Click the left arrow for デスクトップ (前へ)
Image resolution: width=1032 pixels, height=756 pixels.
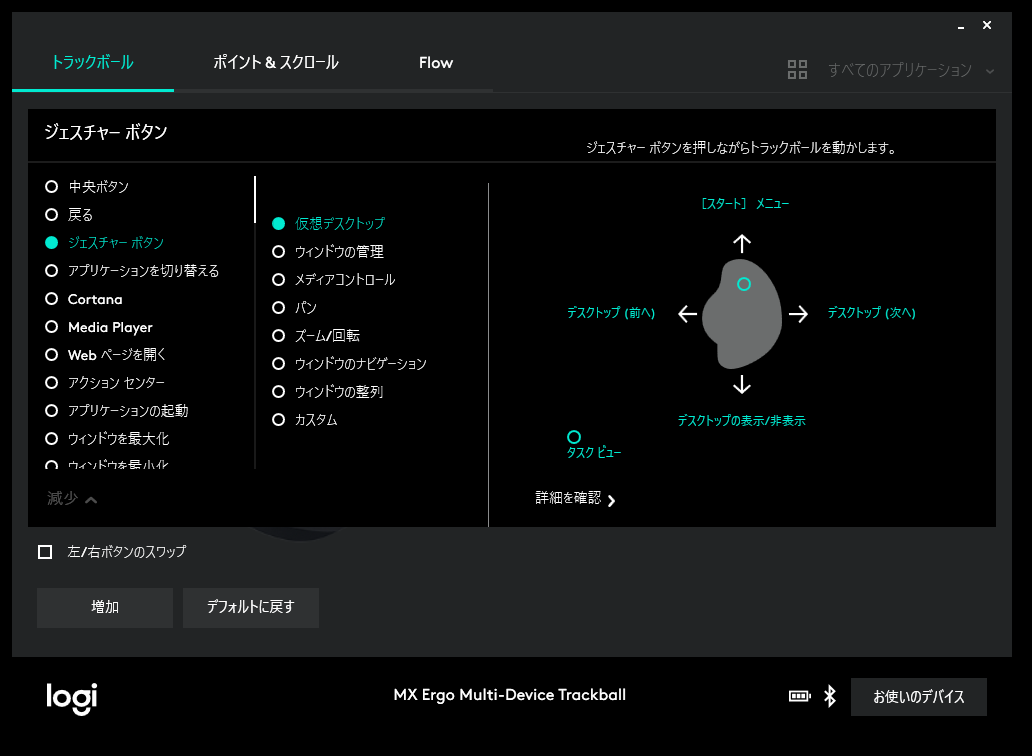coord(686,313)
